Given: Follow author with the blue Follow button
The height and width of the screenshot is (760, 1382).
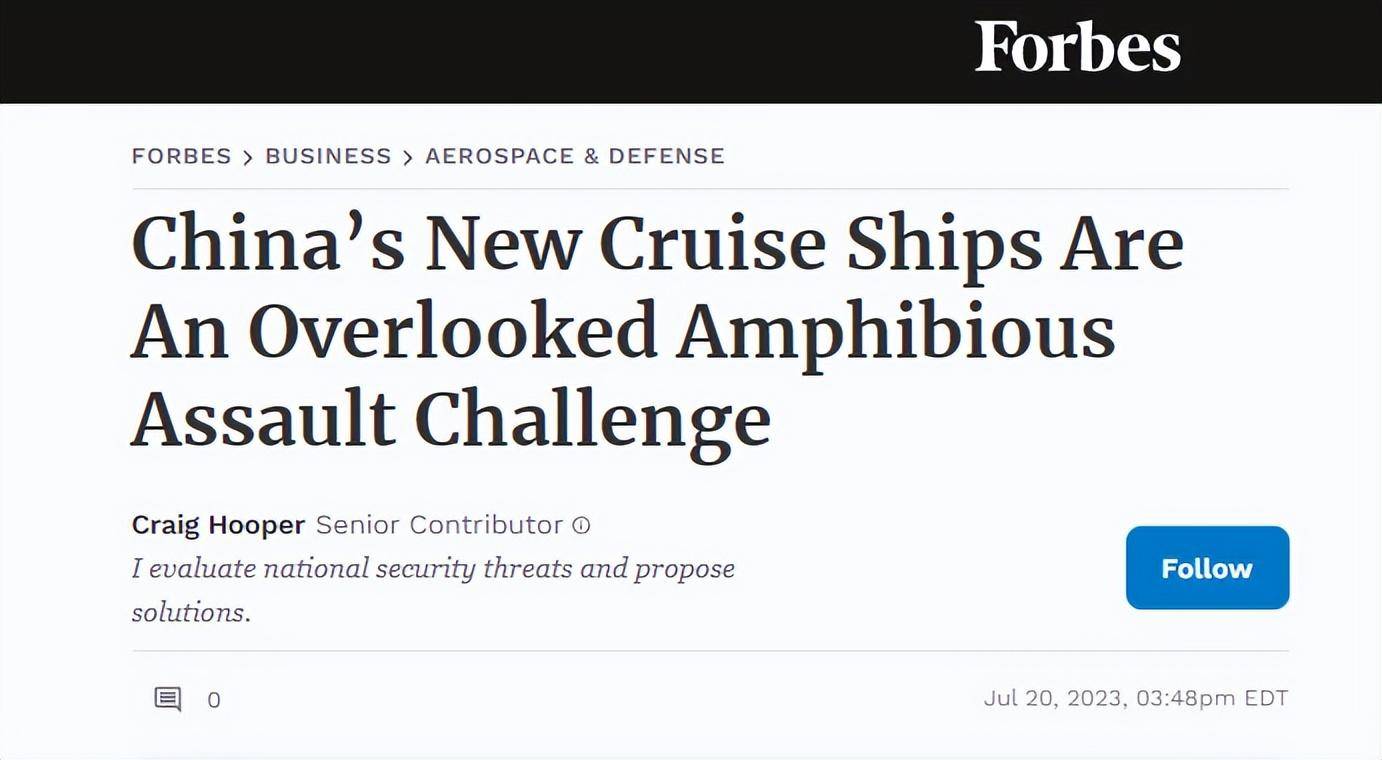Looking at the screenshot, I should (x=1207, y=568).
